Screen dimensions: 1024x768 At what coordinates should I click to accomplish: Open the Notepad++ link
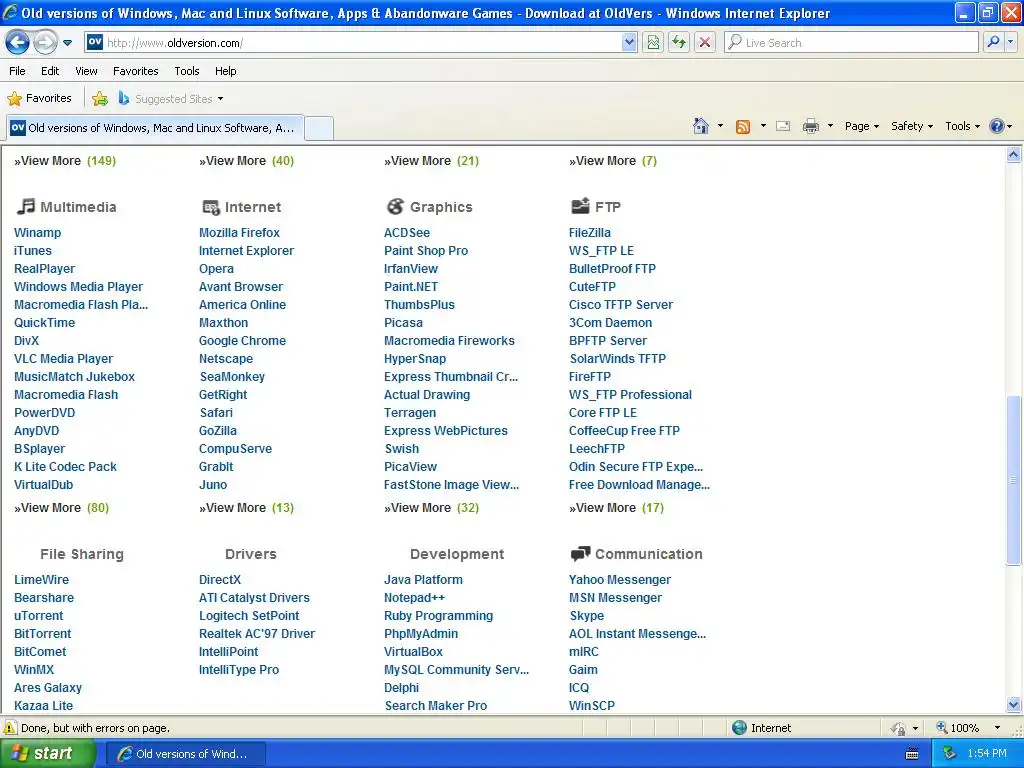(x=414, y=598)
